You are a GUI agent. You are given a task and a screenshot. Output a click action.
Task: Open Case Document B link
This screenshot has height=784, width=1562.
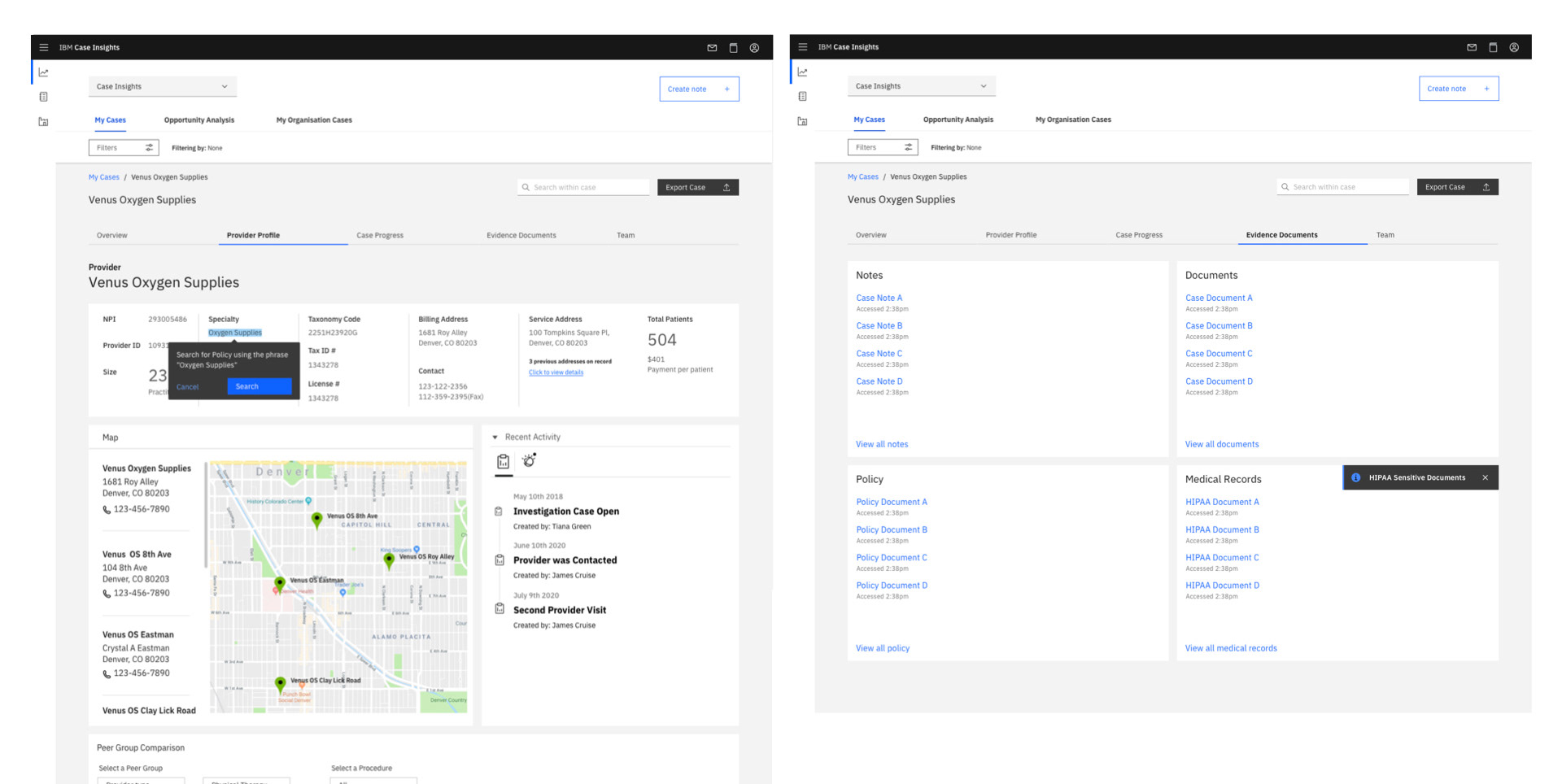point(1219,326)
